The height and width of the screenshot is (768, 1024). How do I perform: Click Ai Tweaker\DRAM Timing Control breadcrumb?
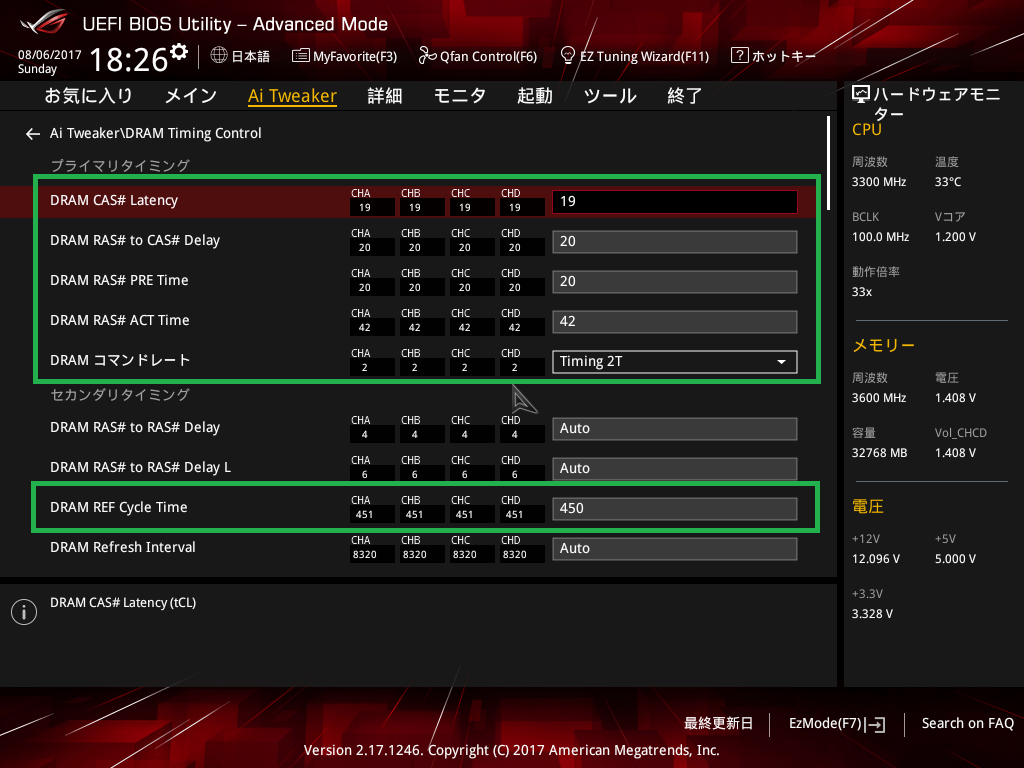155,133
